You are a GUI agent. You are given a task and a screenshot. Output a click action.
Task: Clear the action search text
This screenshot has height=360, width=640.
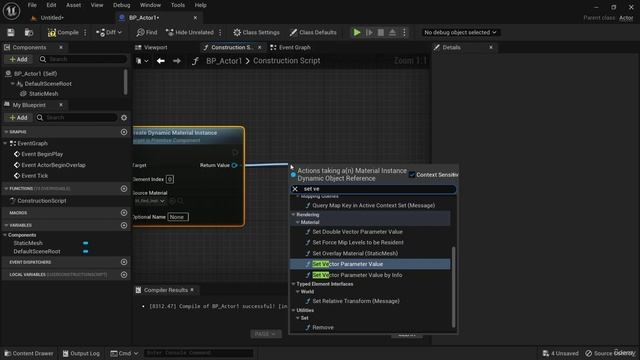[x=295, y=189]
